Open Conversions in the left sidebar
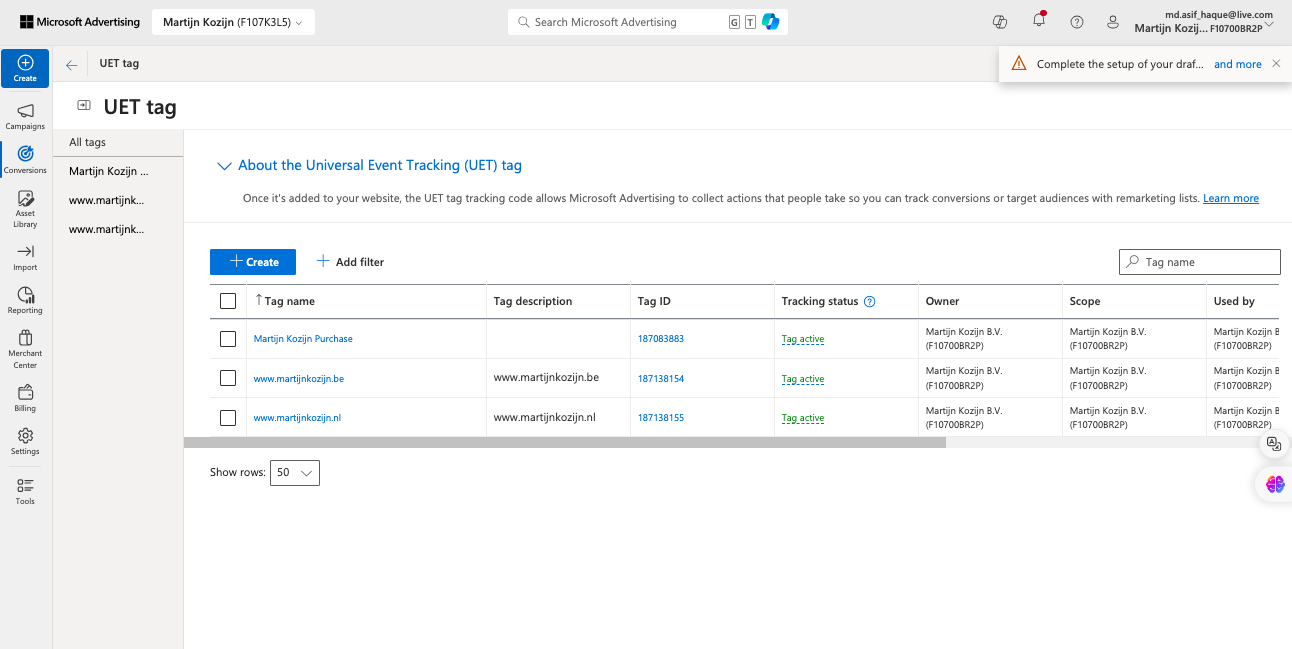This screenshot has height=649, width=1292. coord(25,159)
